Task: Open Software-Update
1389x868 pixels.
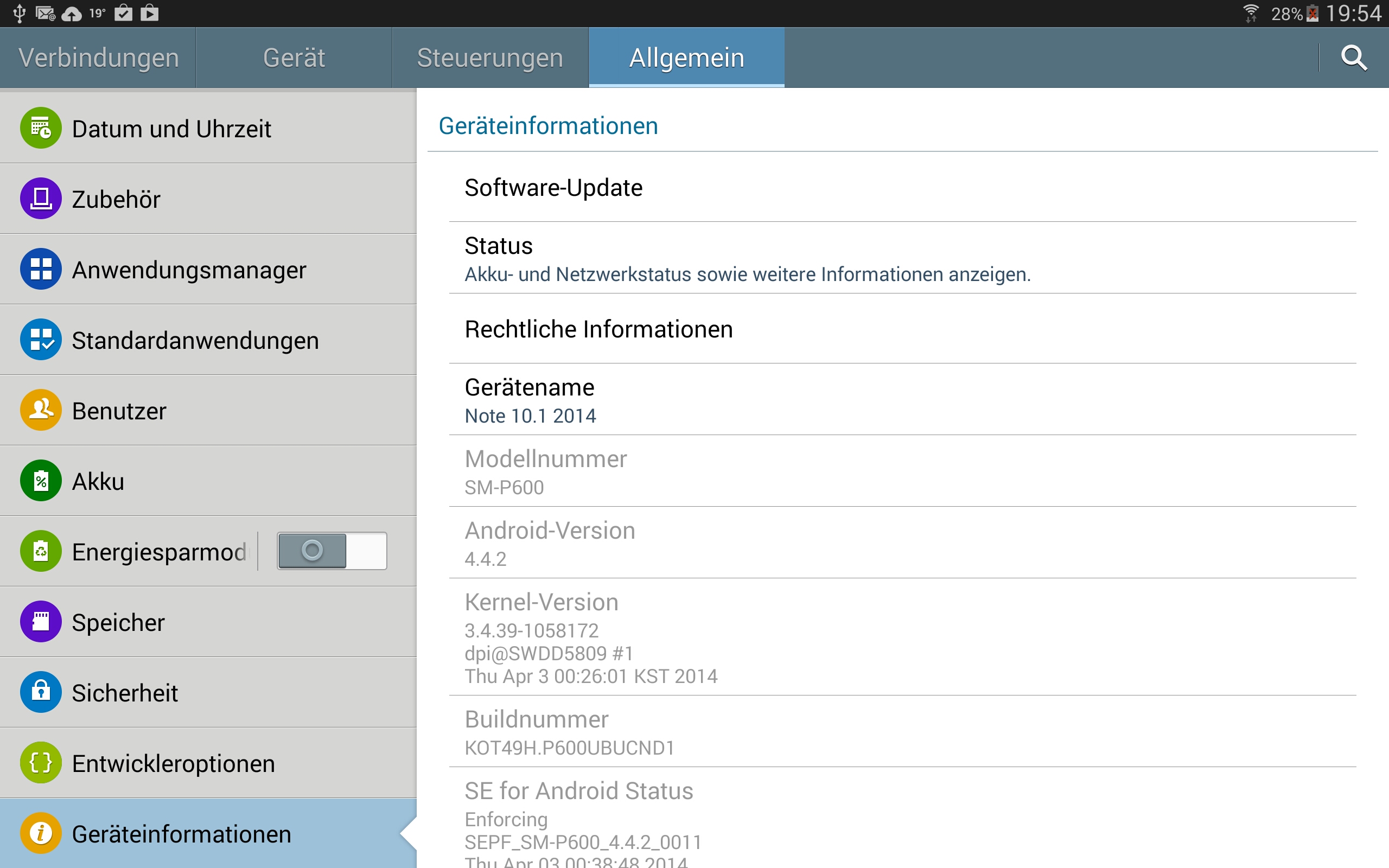Action: pyautogui.click(x=902, y=187)
